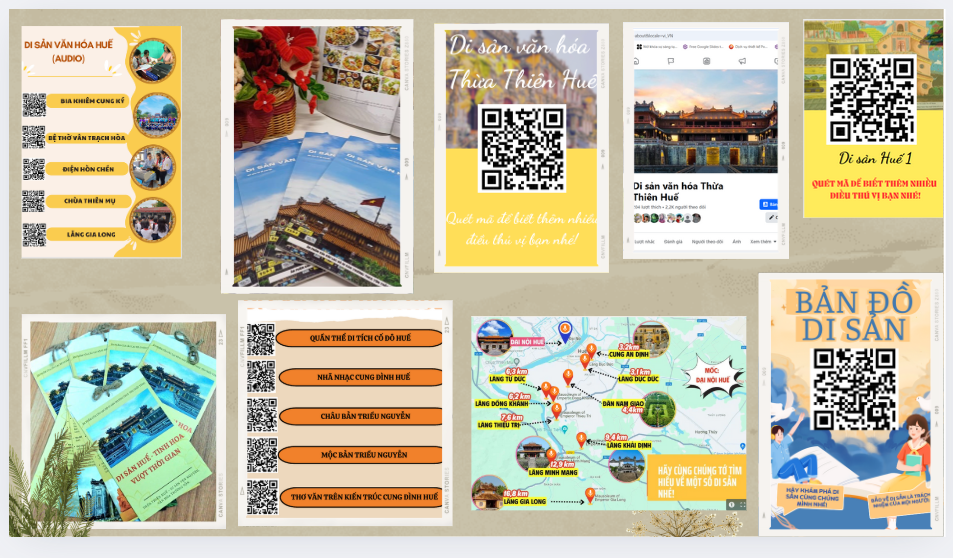
Task: Click the QR code on the Bản Đồ Di Sản poster
Action: pos(854,389)
